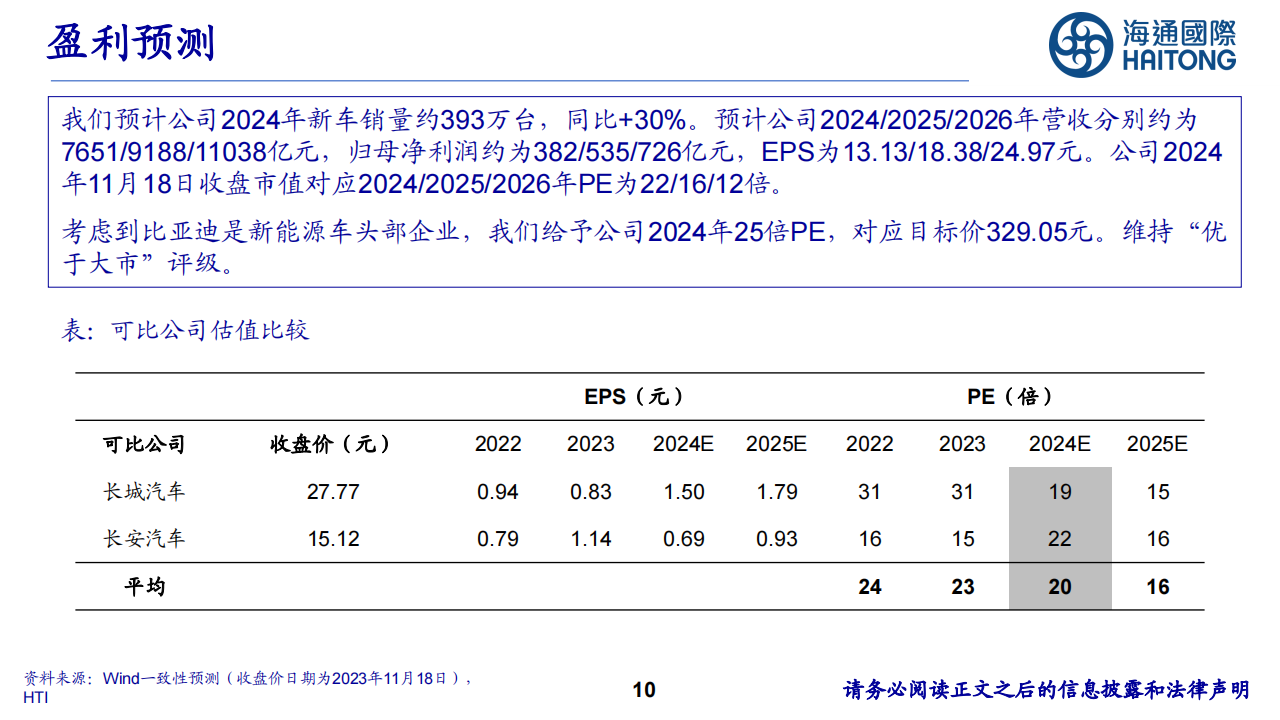Screen dimensions: 1280x720
Task: Click the 资料来源 Wind一致性预测 footnote
Action: click(248, 678)
